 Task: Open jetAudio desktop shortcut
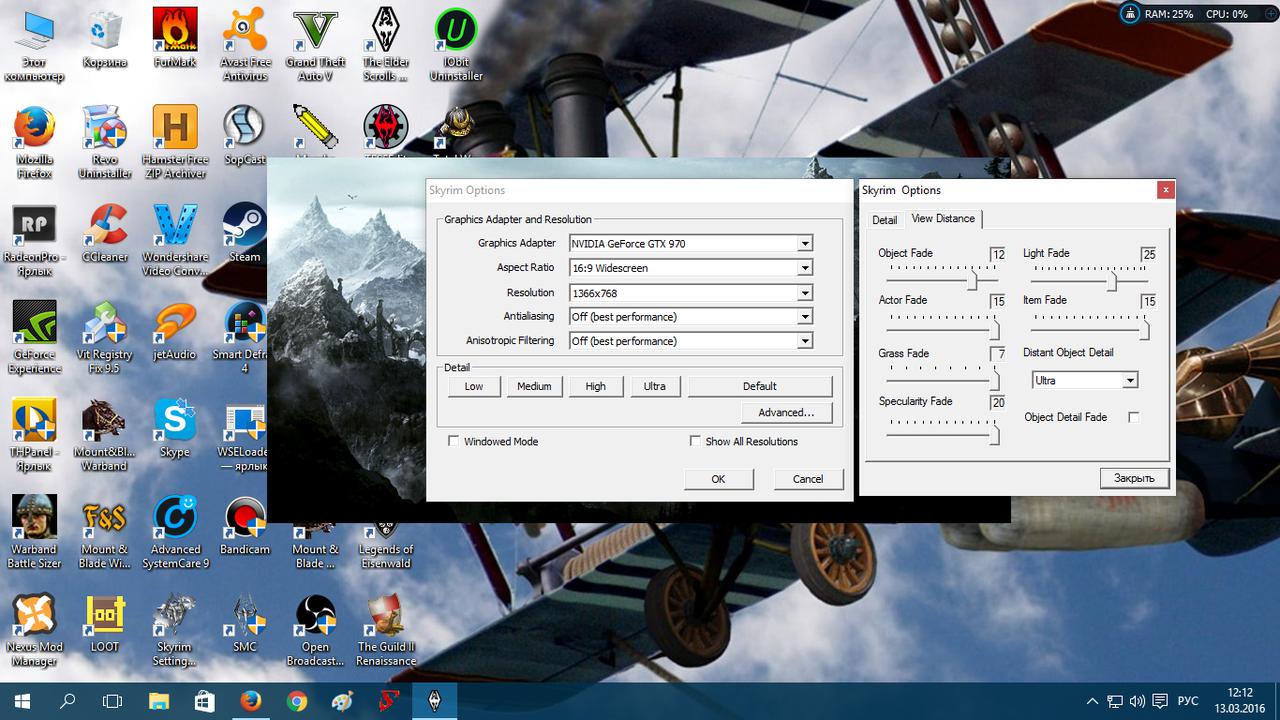(x=175, y=331)
